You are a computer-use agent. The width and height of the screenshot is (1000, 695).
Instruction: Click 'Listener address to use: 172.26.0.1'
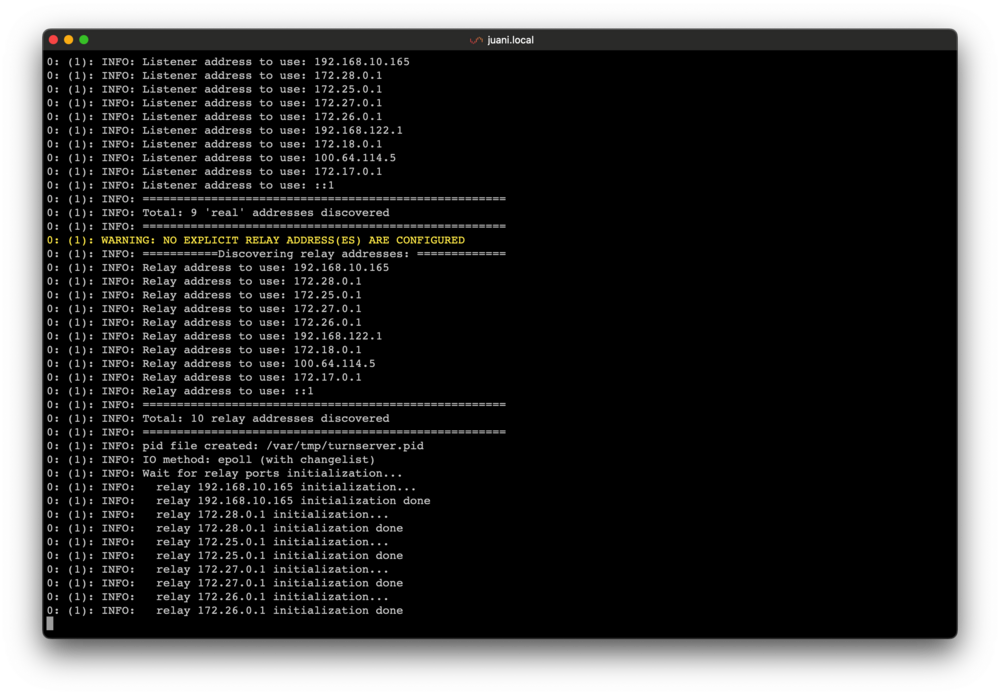pos(262,117)
